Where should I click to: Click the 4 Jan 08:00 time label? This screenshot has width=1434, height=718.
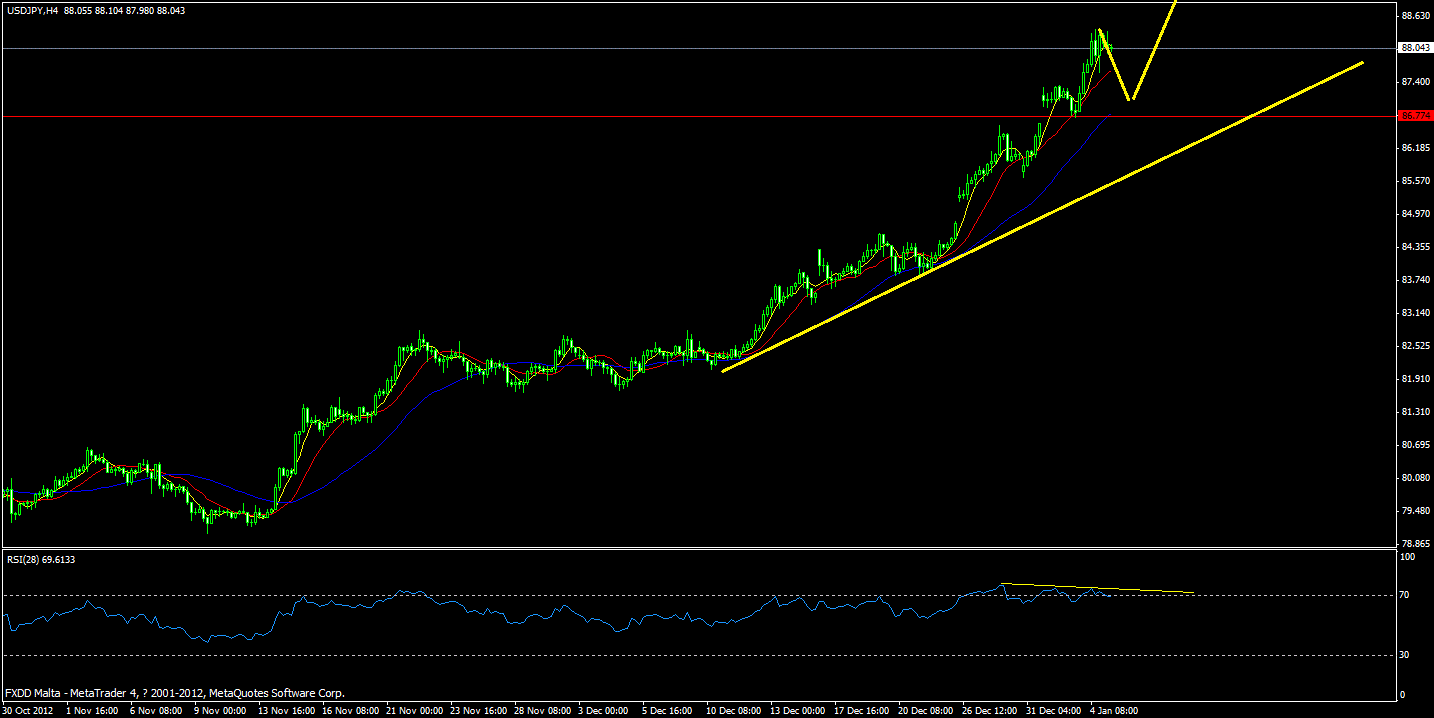point(1112,710)
